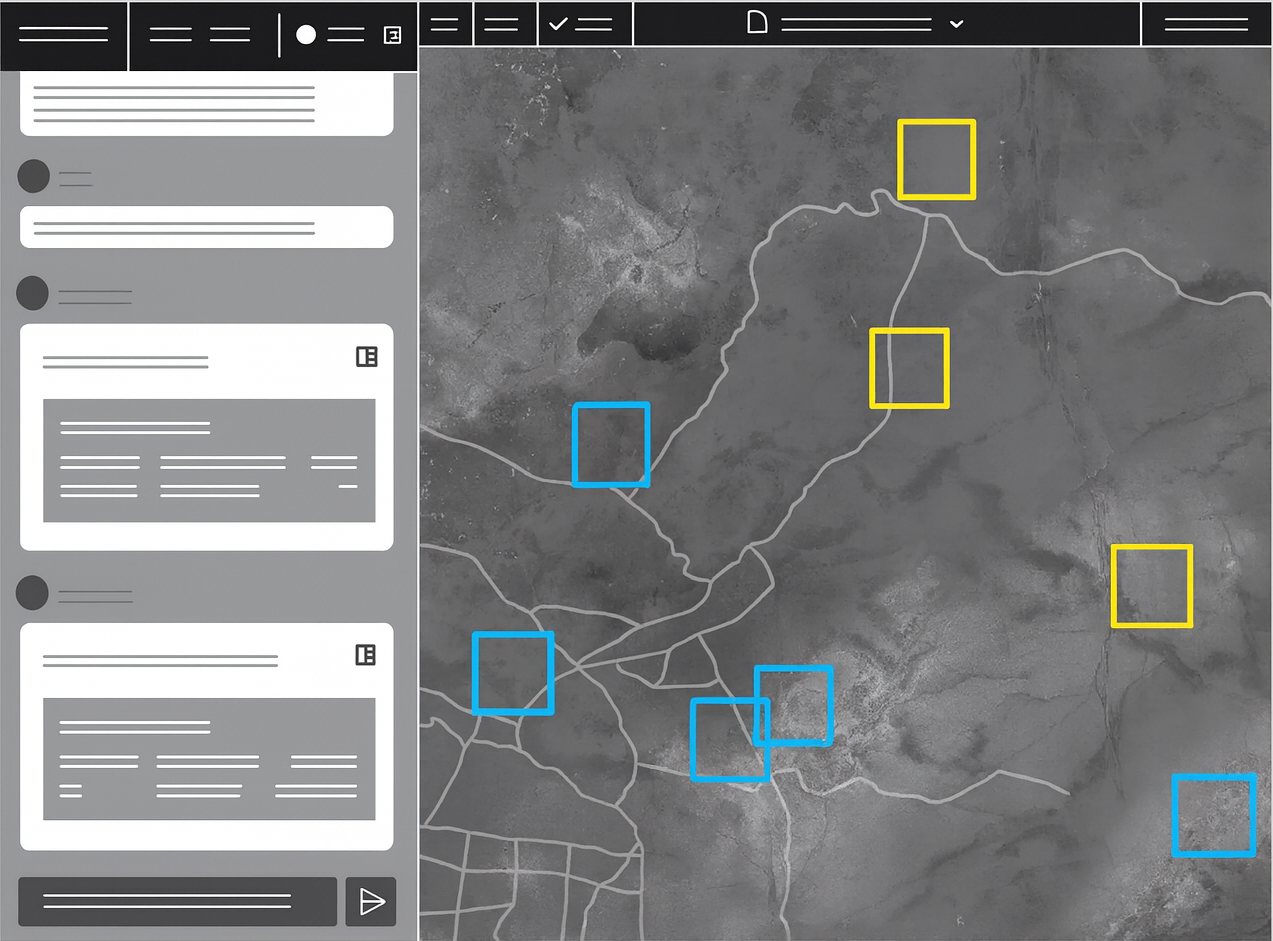
Task: Click the second tab in the chat header
Action: [x=230, y=35]
